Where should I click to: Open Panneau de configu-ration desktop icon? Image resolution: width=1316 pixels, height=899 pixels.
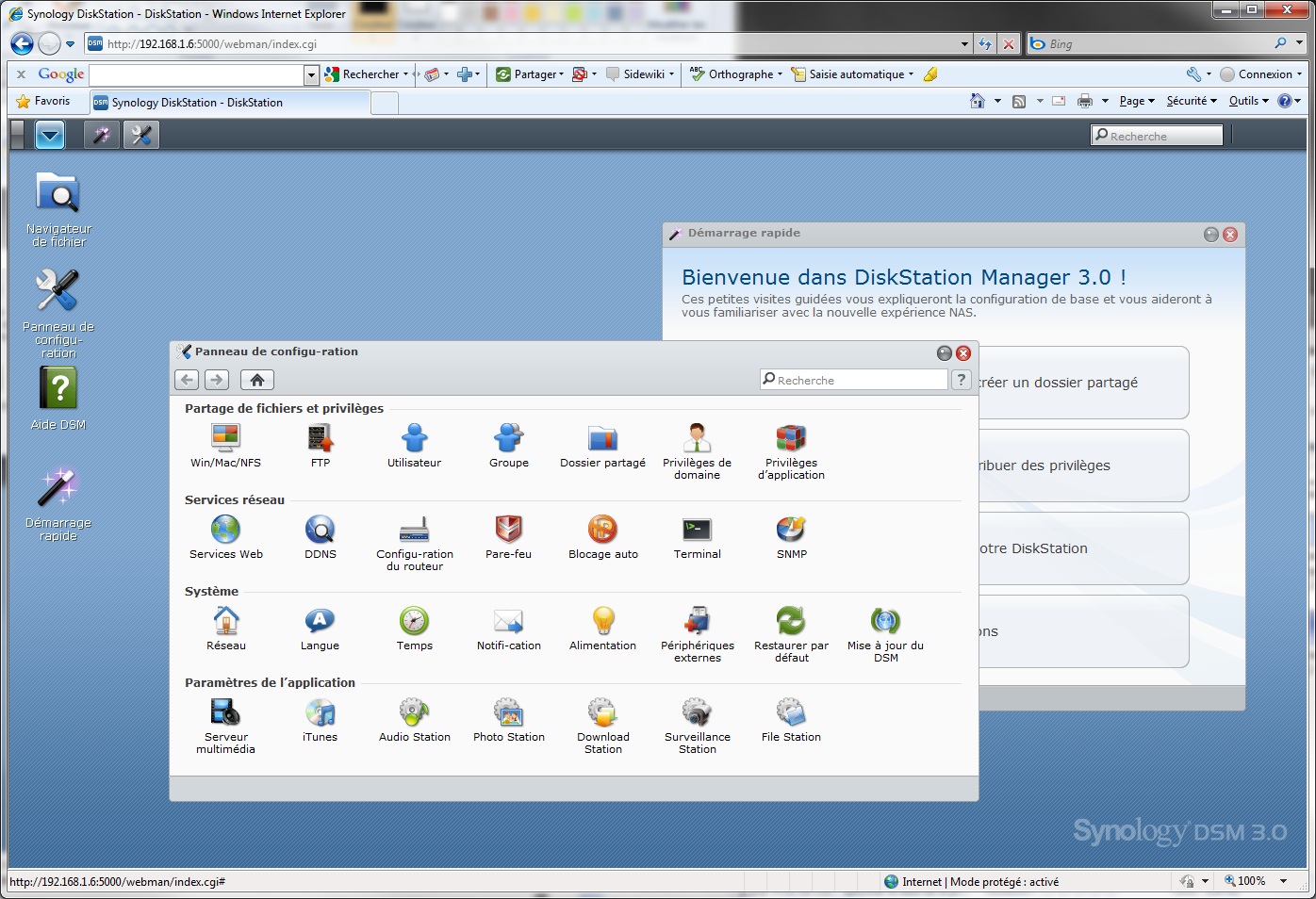pos(58,313)
